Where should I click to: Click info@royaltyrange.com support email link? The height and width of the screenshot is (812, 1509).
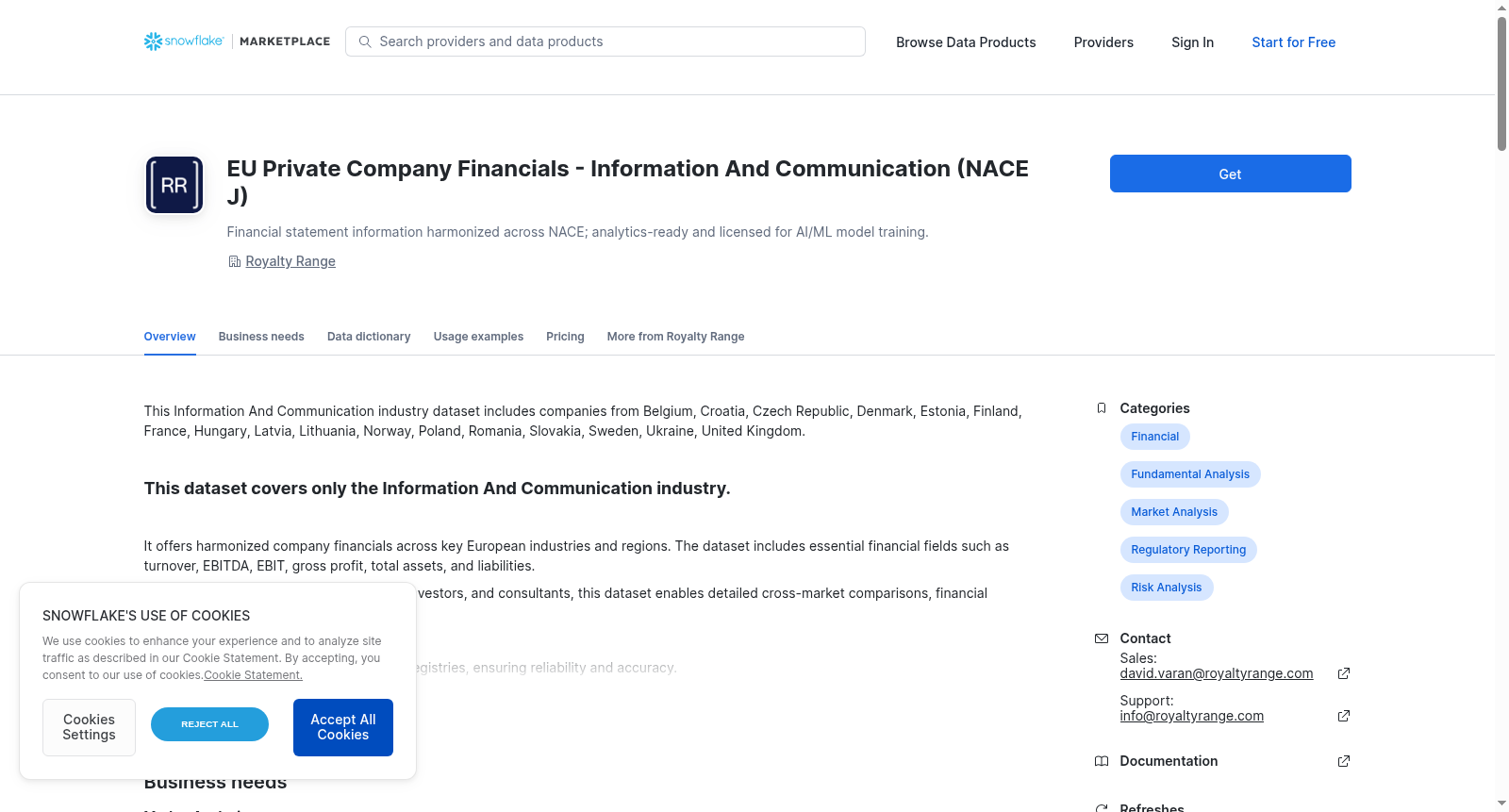pyautogui.click(x=1192, y=716)
